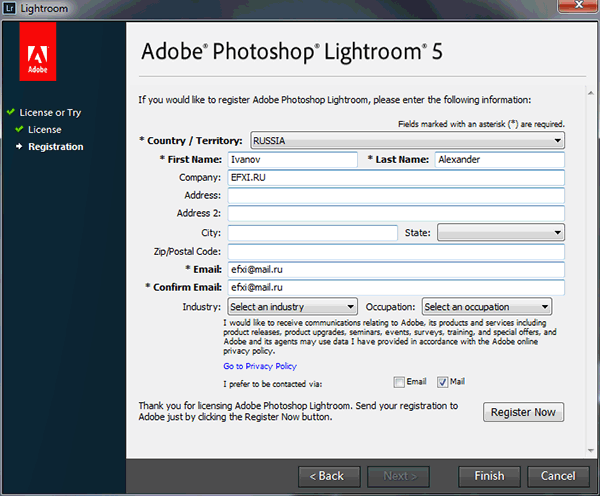The height and width of the screenshot is (496, 600).
Task: Uncheck the Mail contact preference checkbox
Action: (x=442, y=382)
